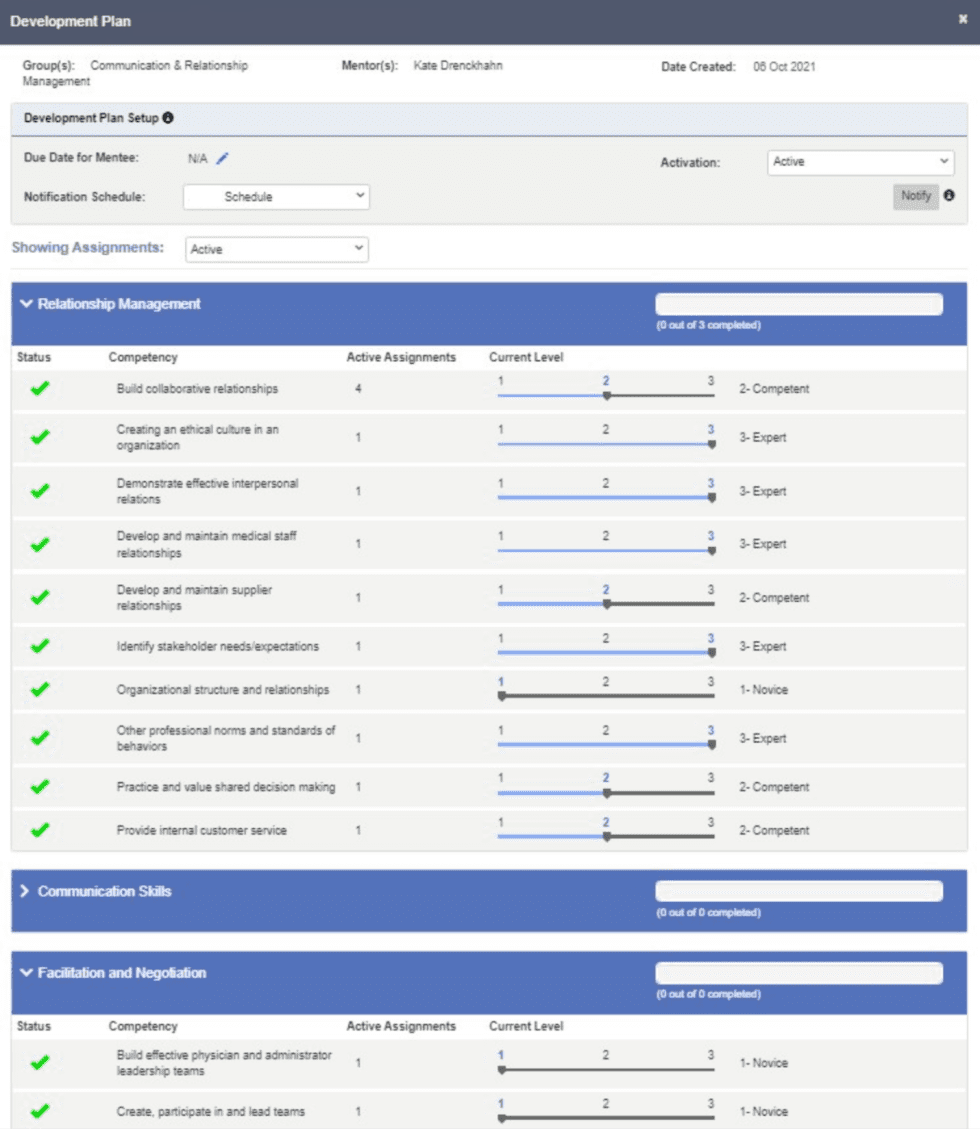
Task: Click checkmark for Create, participate in and lead teams
Action: point(40,1111)
